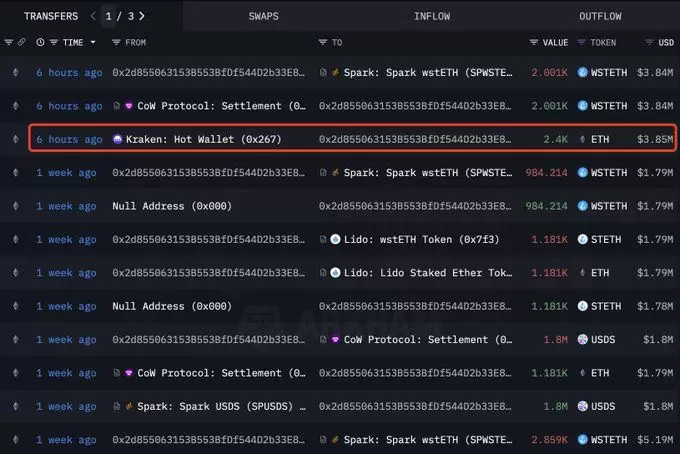
Task: Open Spark wstETH recipient in $5.19M row
Action: (x=428, y=440)
